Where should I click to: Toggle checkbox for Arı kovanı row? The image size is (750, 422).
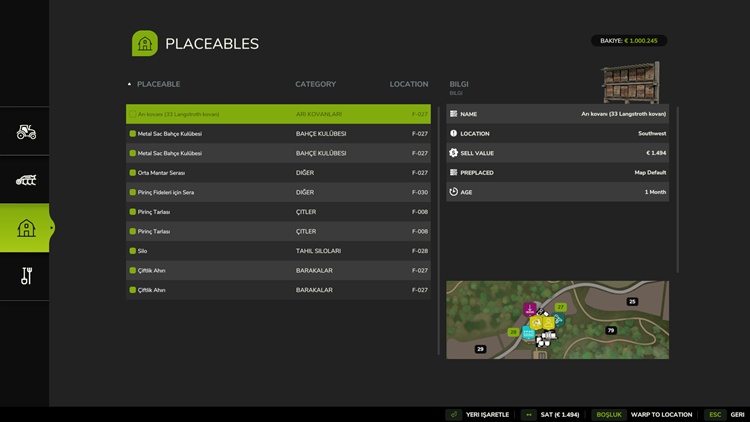click(x=132, y=115)
